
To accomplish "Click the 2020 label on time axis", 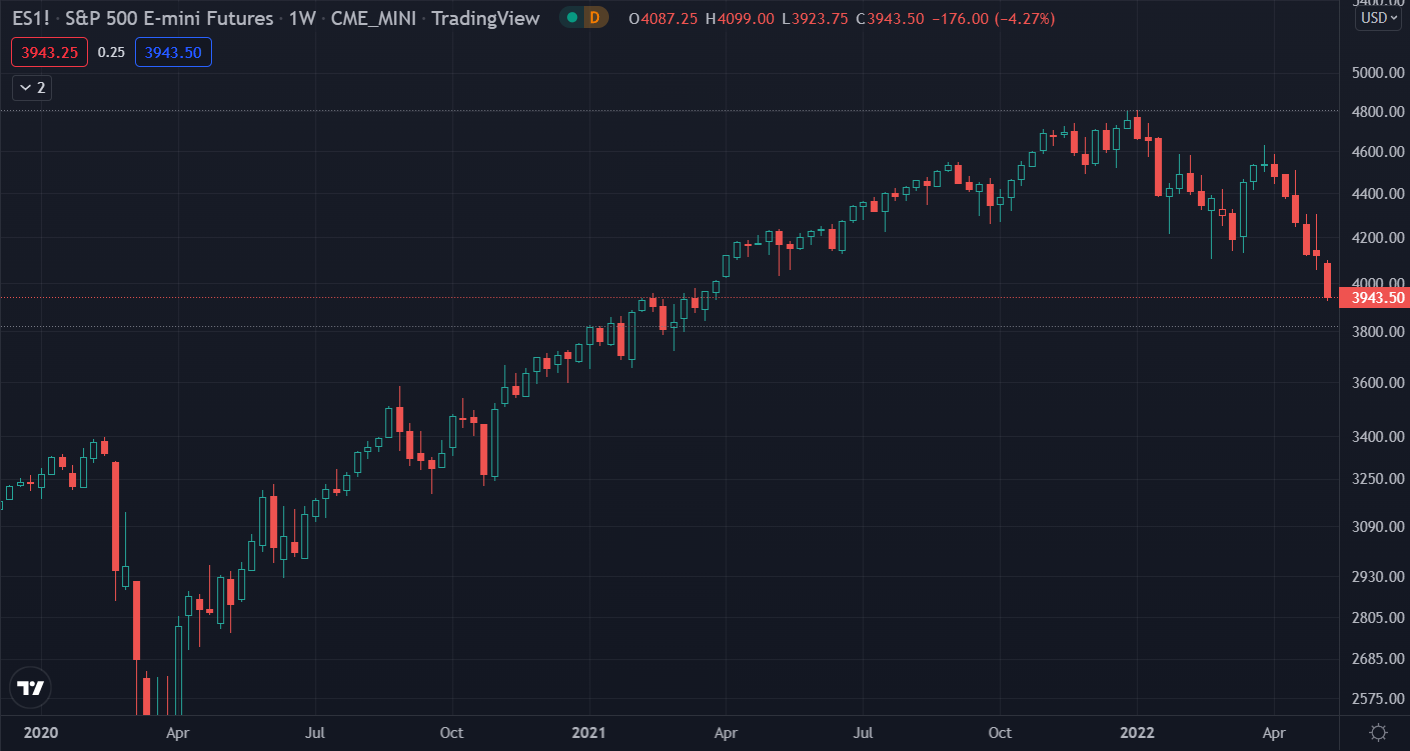I will 41,732.
